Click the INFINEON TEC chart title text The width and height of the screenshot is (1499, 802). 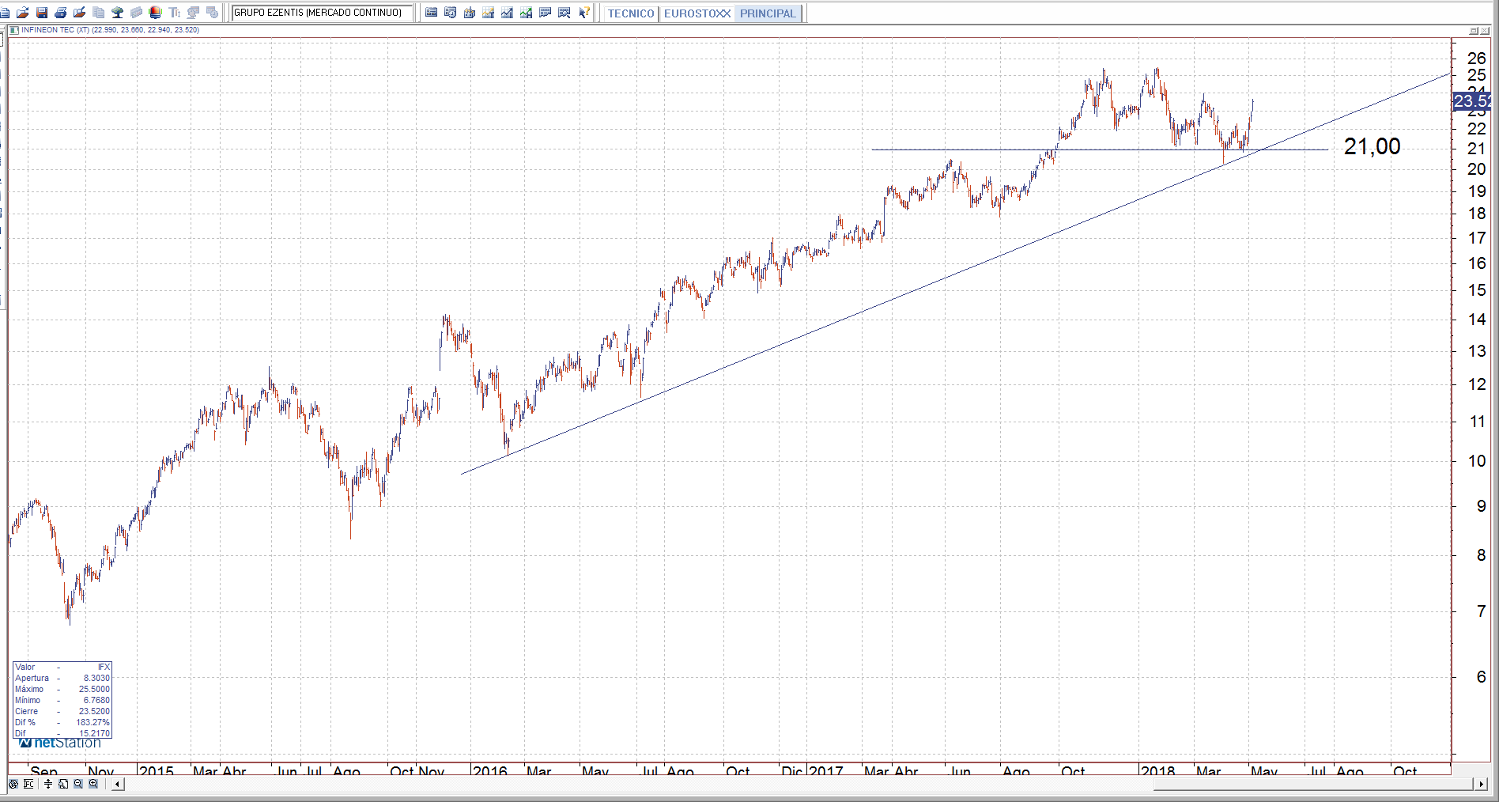point(108,30)
